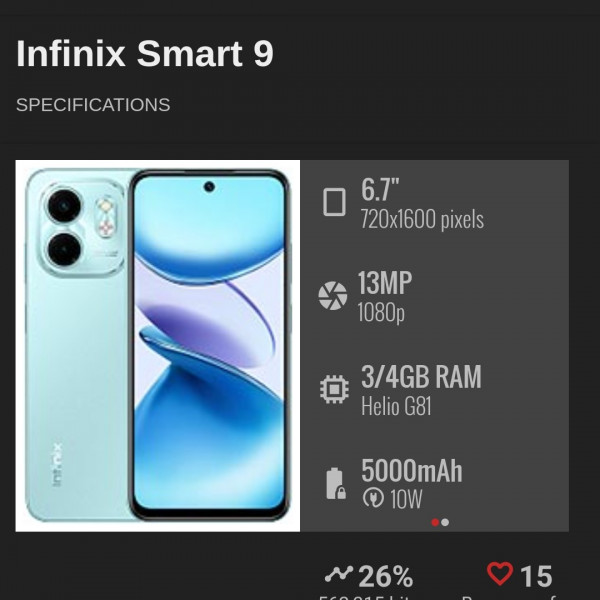Click the display size screen icon
The height and width of the screenshot is (600, 600).
[x=334, y=202]
